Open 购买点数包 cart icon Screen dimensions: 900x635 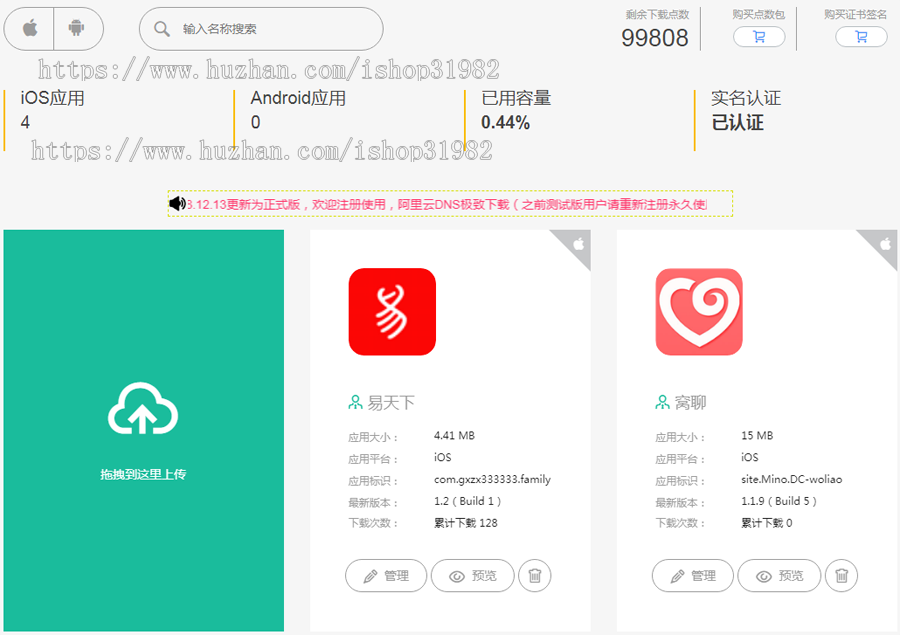coord(759,36)
